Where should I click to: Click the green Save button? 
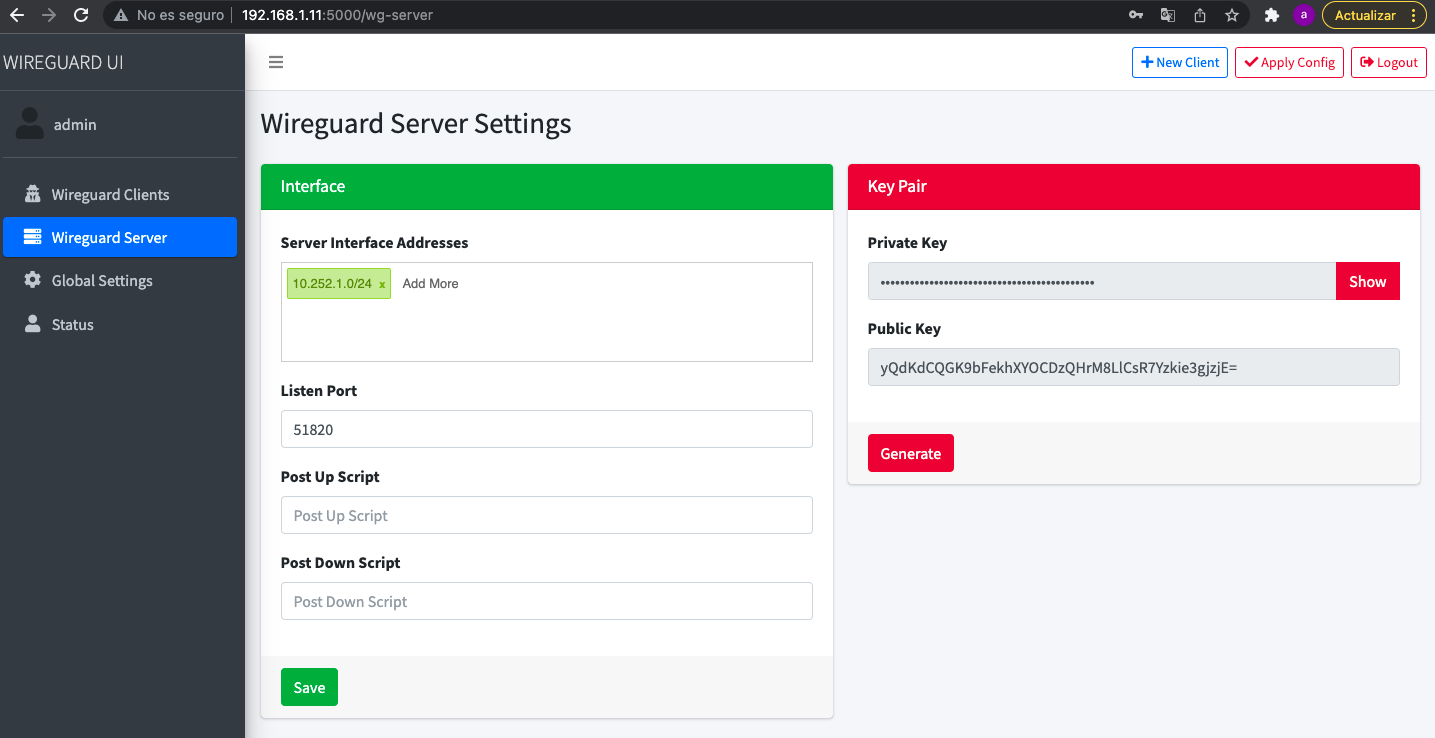click(x=309, y=687)
